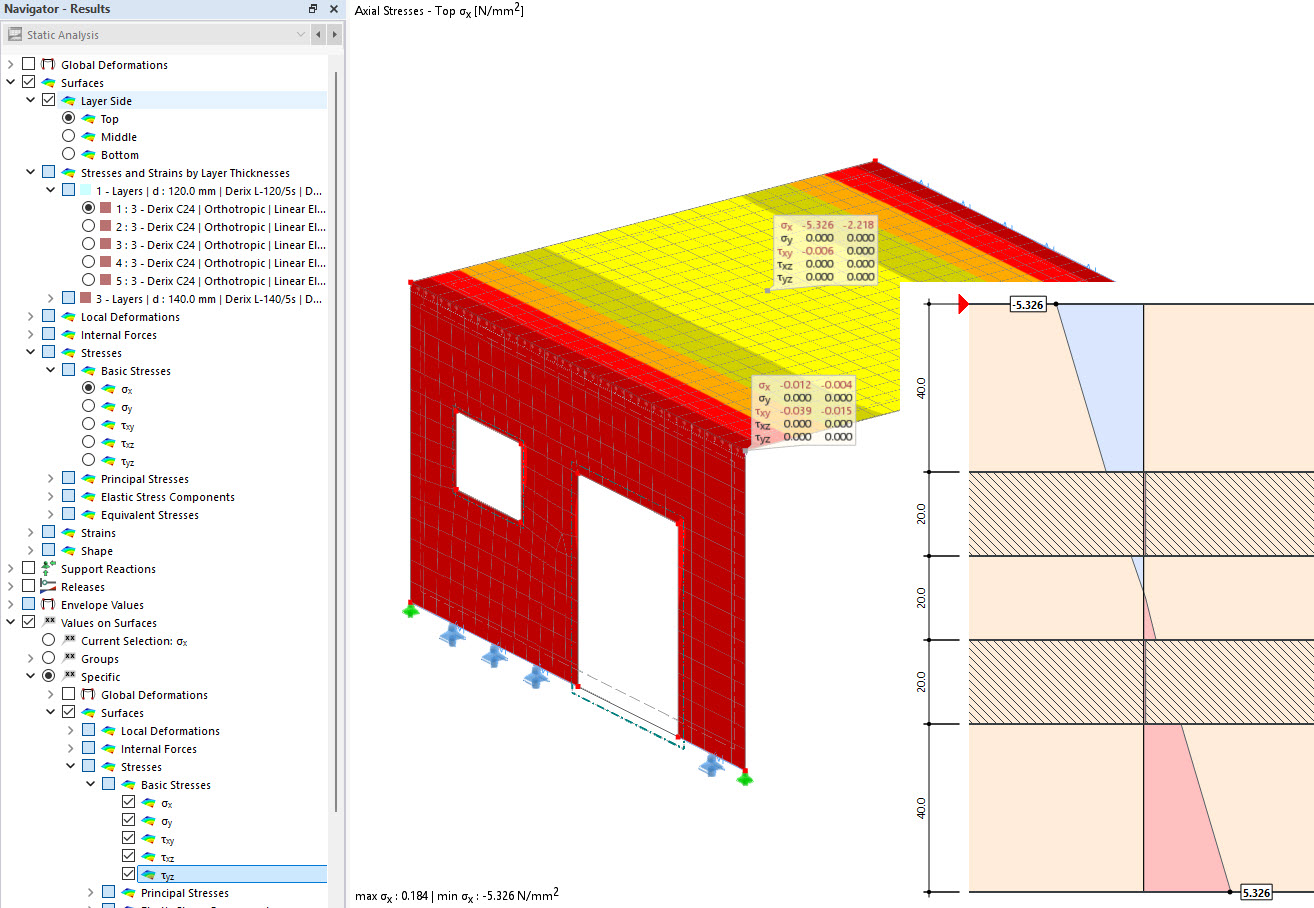Collapse Stresses and Strains by Layer Thicknesses
The width and height of the screenshot is (1314, 908).
pyautogui.click(x=31, y=173)
